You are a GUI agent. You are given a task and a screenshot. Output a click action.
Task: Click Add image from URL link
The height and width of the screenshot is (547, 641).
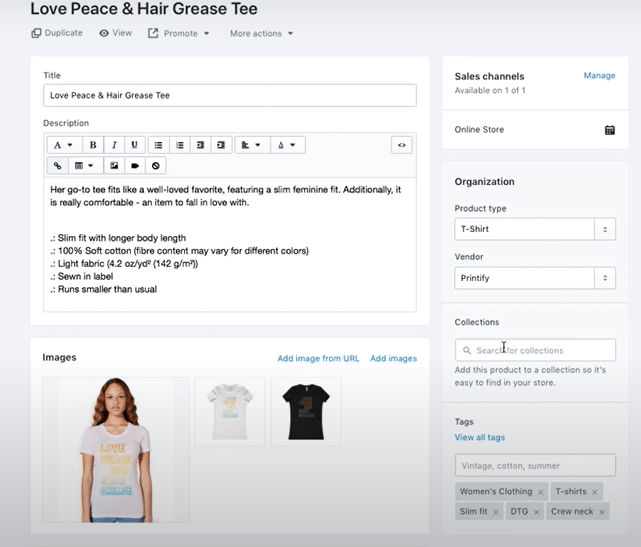318,359
